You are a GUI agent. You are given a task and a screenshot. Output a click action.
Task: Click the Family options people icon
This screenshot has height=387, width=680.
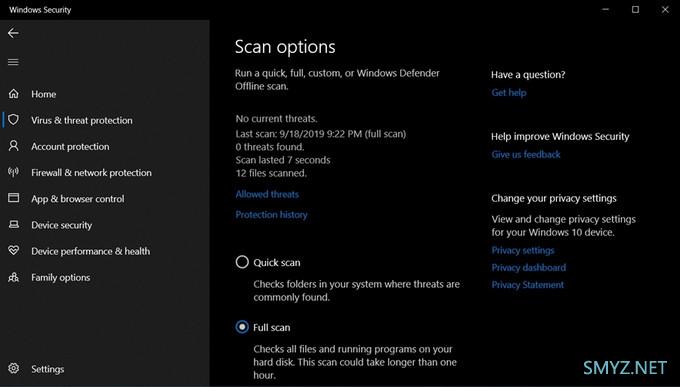click(x=13, y=277)
